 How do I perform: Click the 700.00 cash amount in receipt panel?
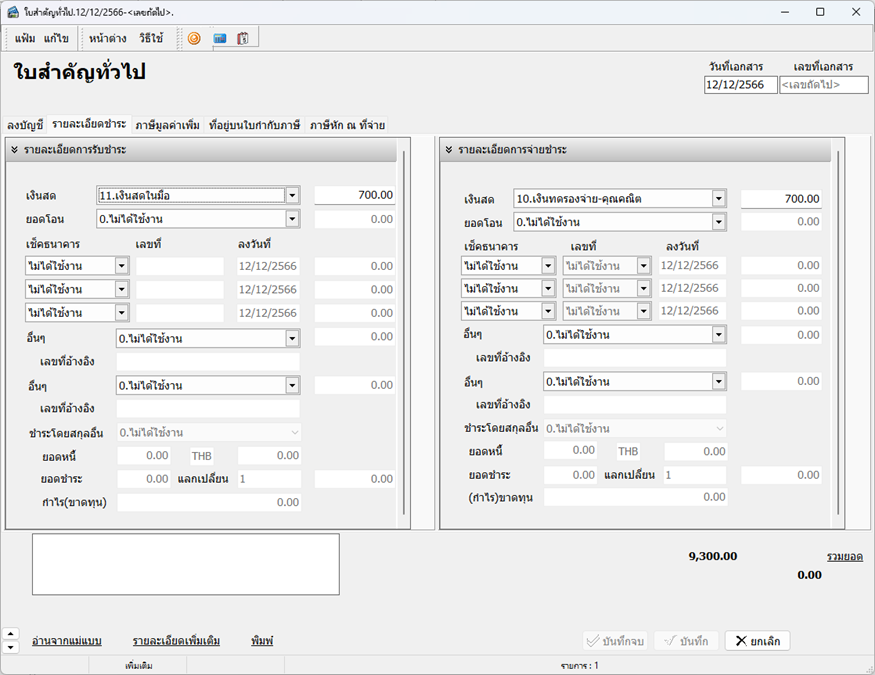[x=354, y=195]
